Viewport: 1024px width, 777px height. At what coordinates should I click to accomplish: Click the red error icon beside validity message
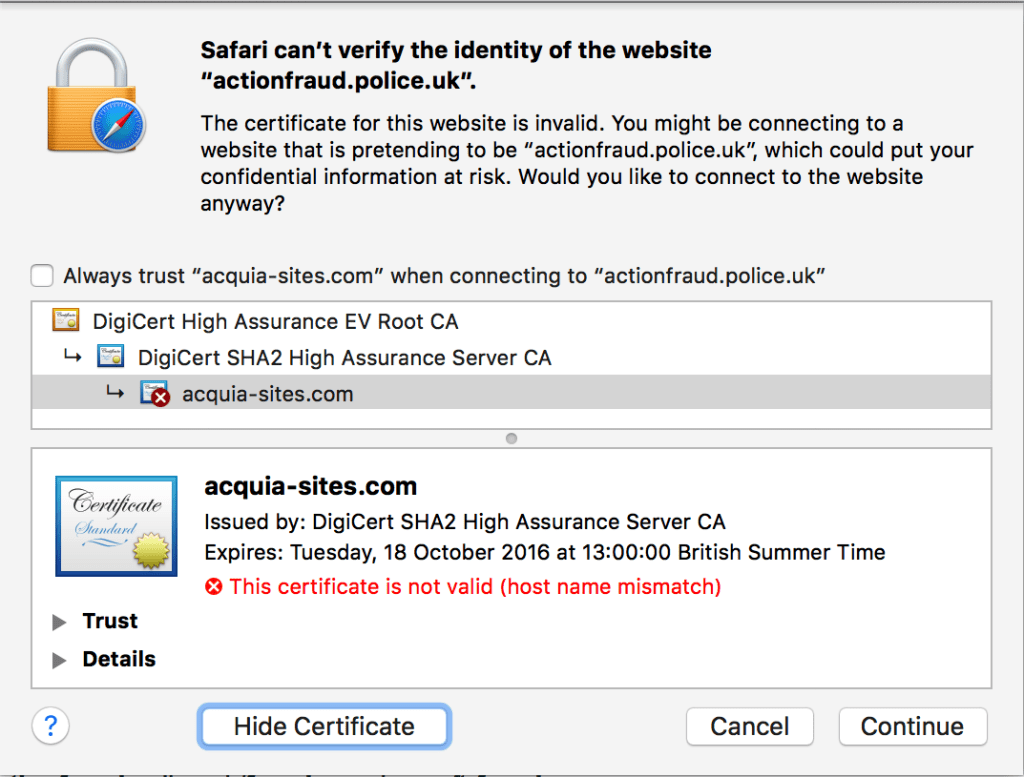coord(213,587)
